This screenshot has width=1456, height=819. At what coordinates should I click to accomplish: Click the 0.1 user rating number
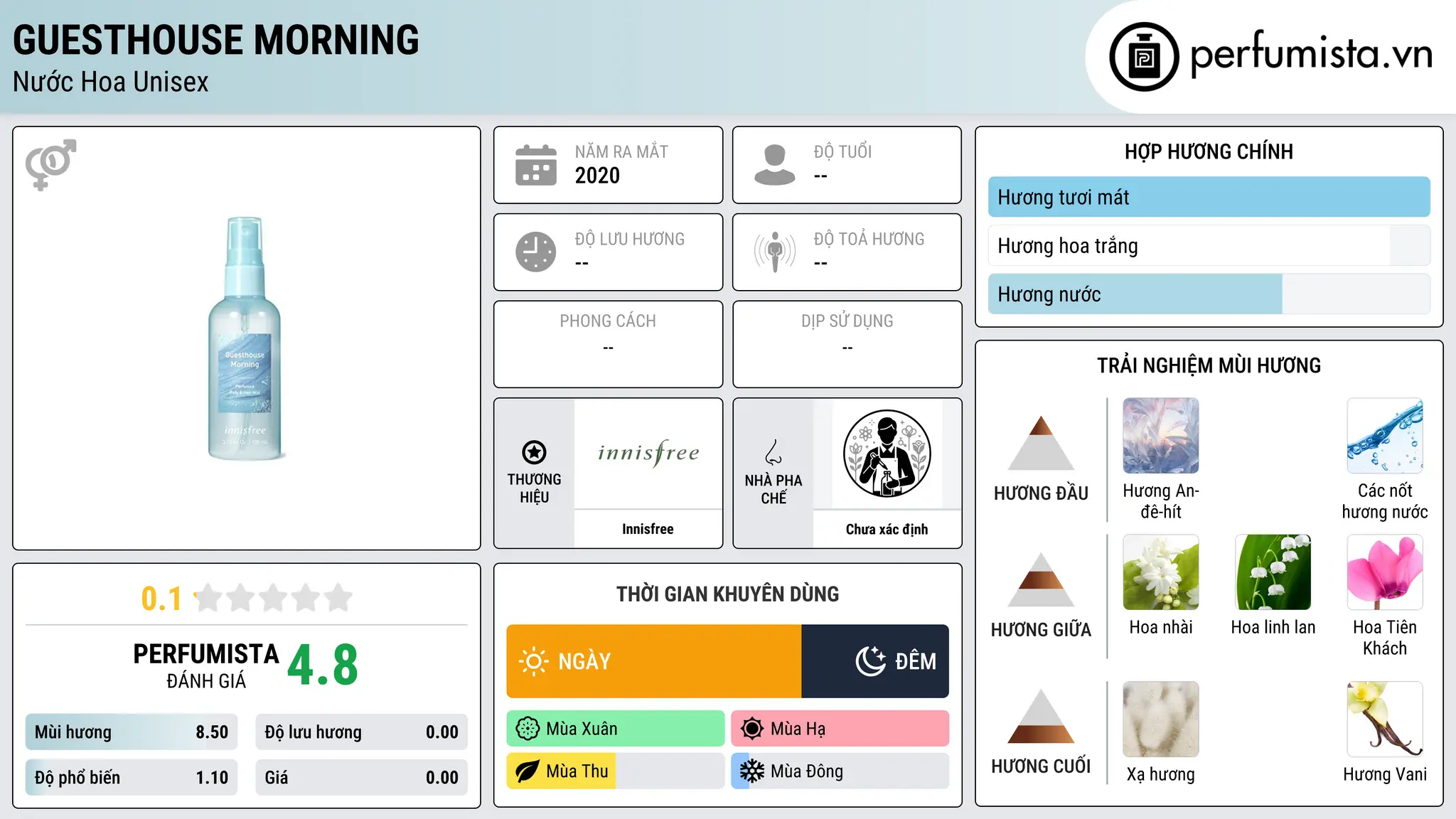(161, 599)
